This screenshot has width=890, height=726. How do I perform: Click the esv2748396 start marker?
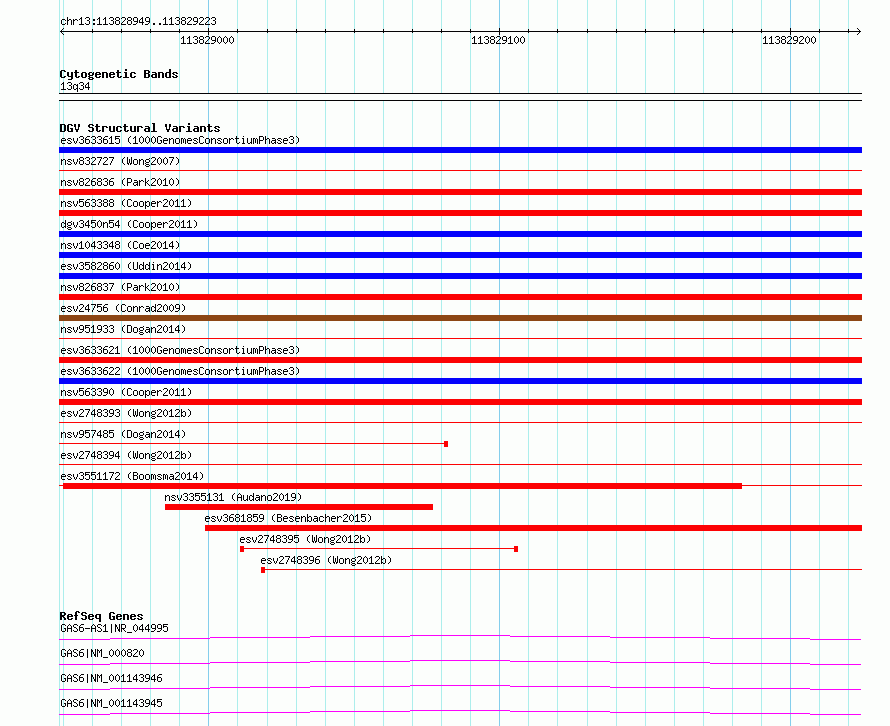point(263,570)
